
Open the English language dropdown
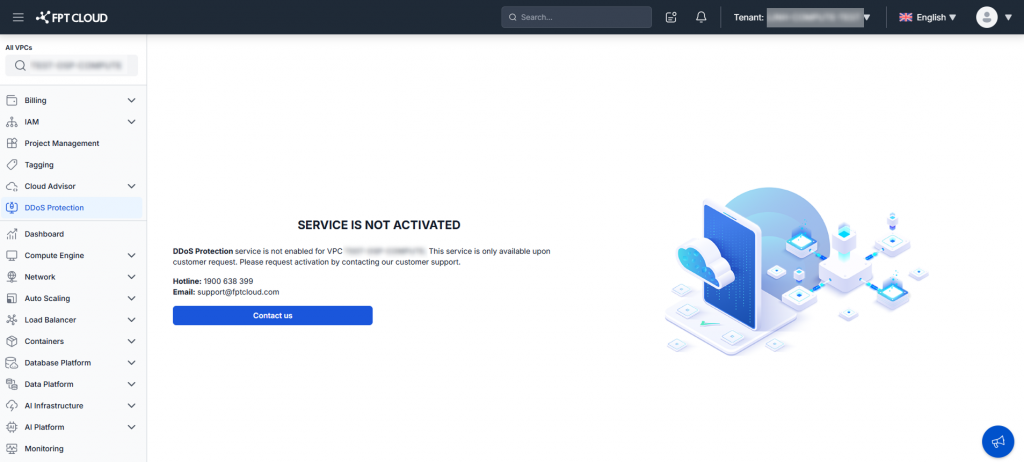(928, 17)
